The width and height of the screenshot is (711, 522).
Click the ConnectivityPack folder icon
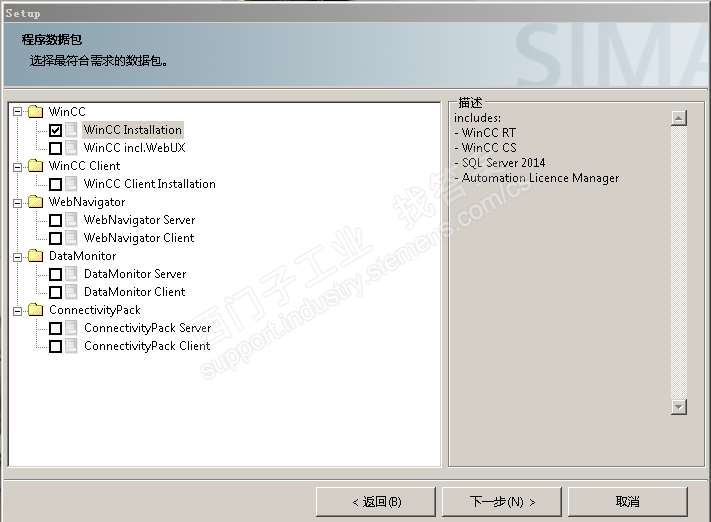coord(35,310)
